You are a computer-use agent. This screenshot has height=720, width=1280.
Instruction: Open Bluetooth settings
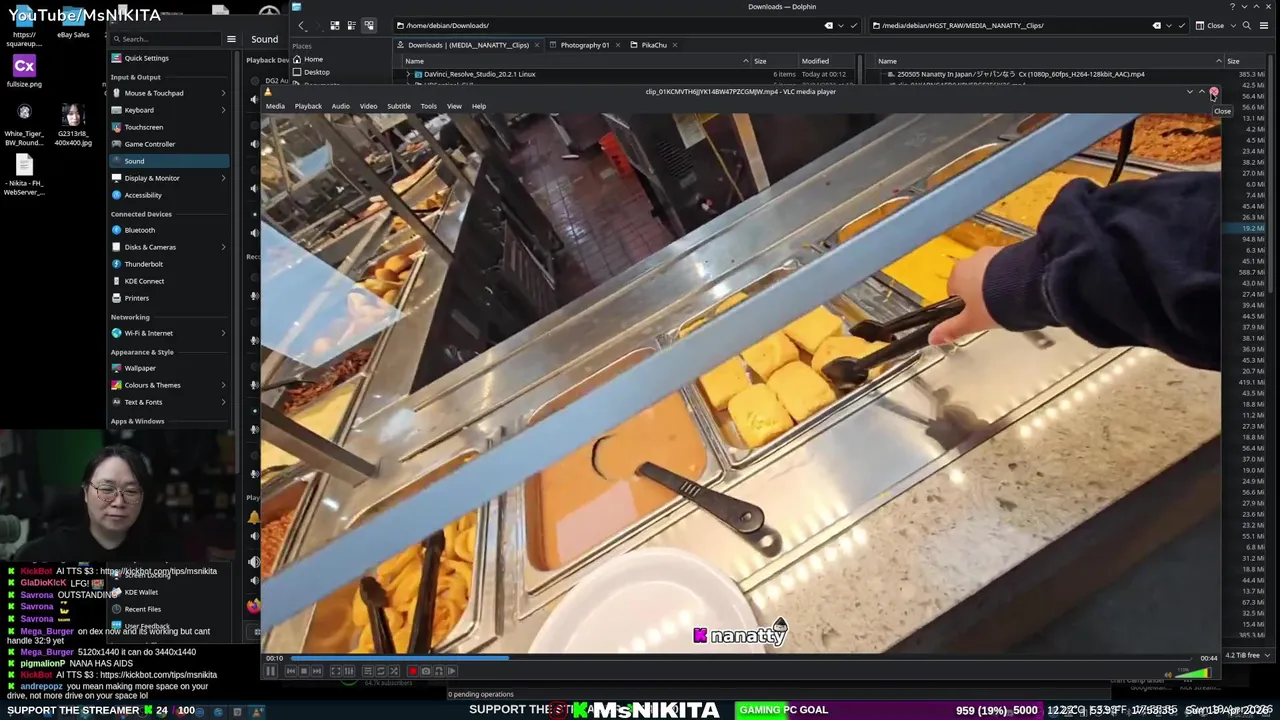(x=168, y=230)
